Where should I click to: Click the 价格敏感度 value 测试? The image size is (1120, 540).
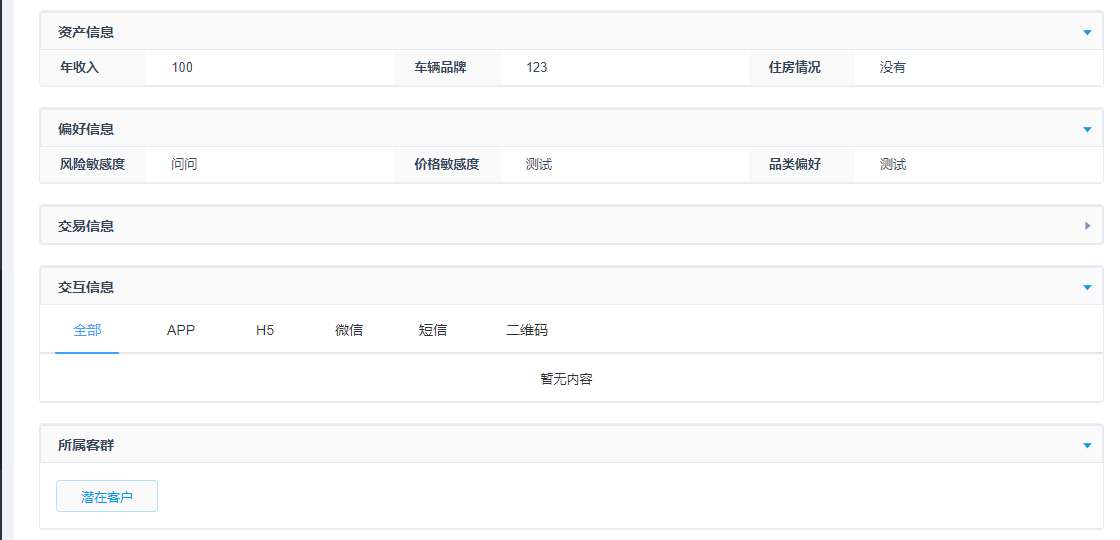coord(539,165)
